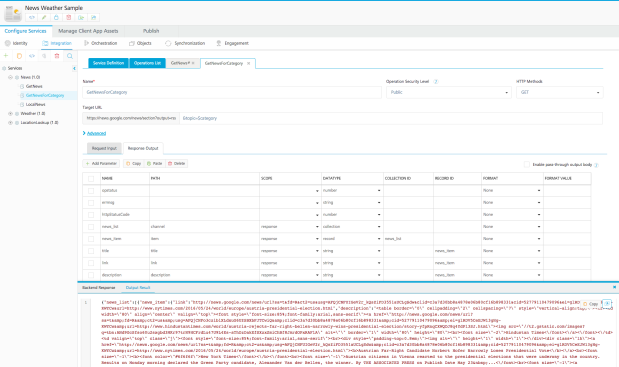Expand the Weather (1.0) service node

pyautogui.click(x=10, y=114)
